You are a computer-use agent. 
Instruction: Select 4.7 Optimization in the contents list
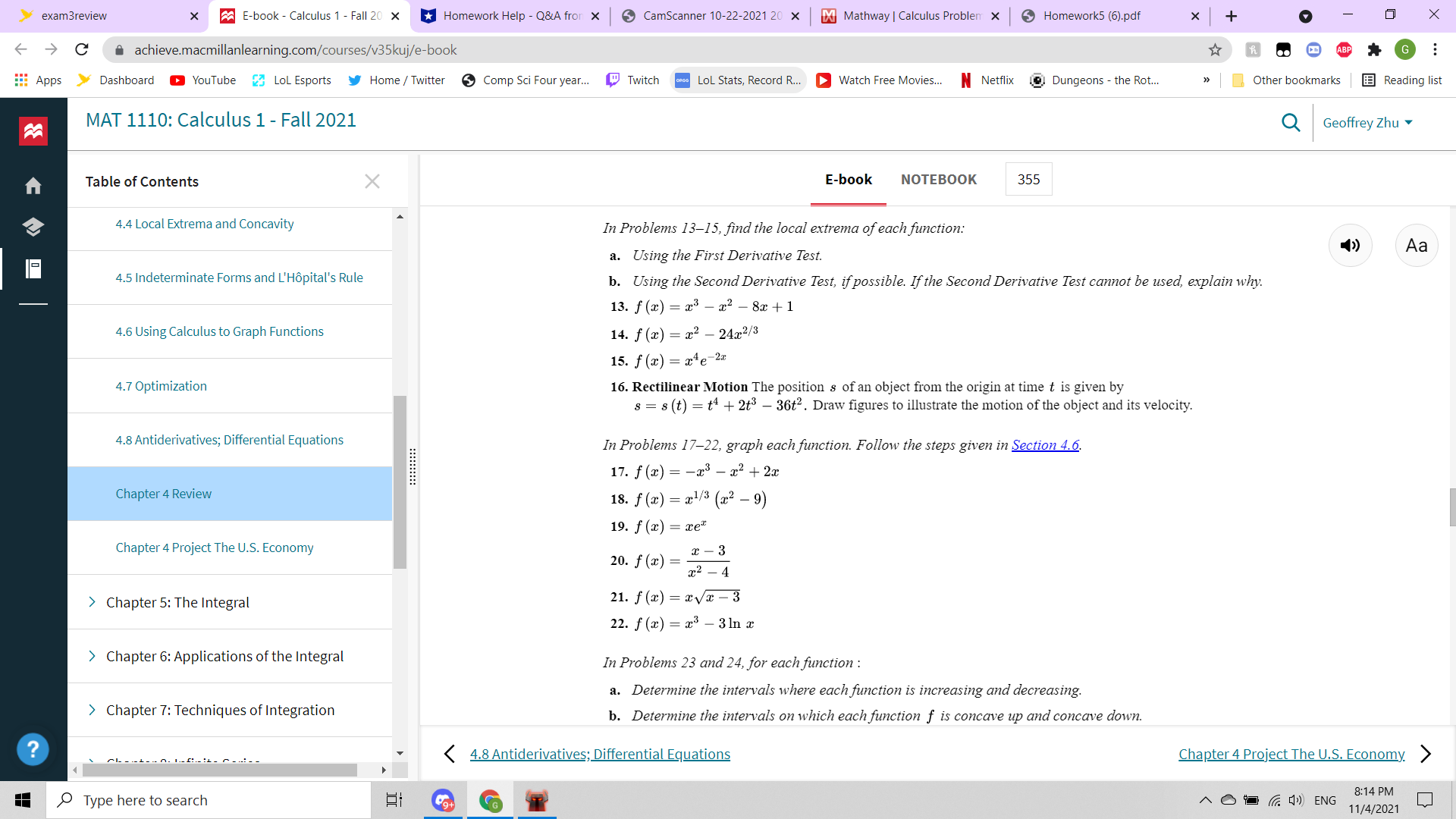pyautogui.click(x=161, y=386)
